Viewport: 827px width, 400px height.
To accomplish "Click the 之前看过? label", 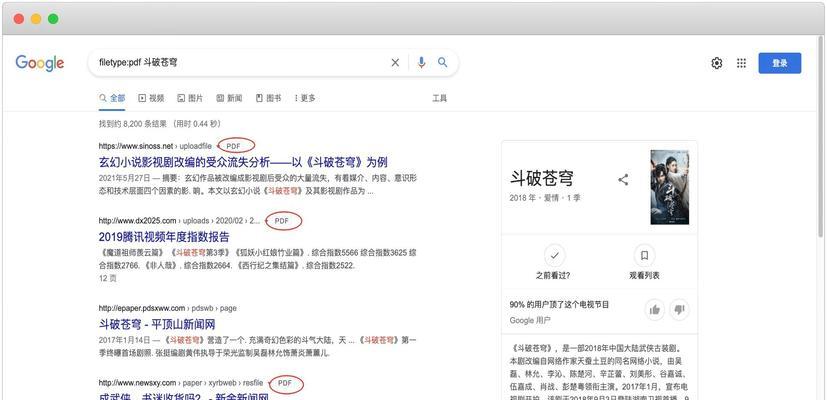I will click(x=553, y=275).
